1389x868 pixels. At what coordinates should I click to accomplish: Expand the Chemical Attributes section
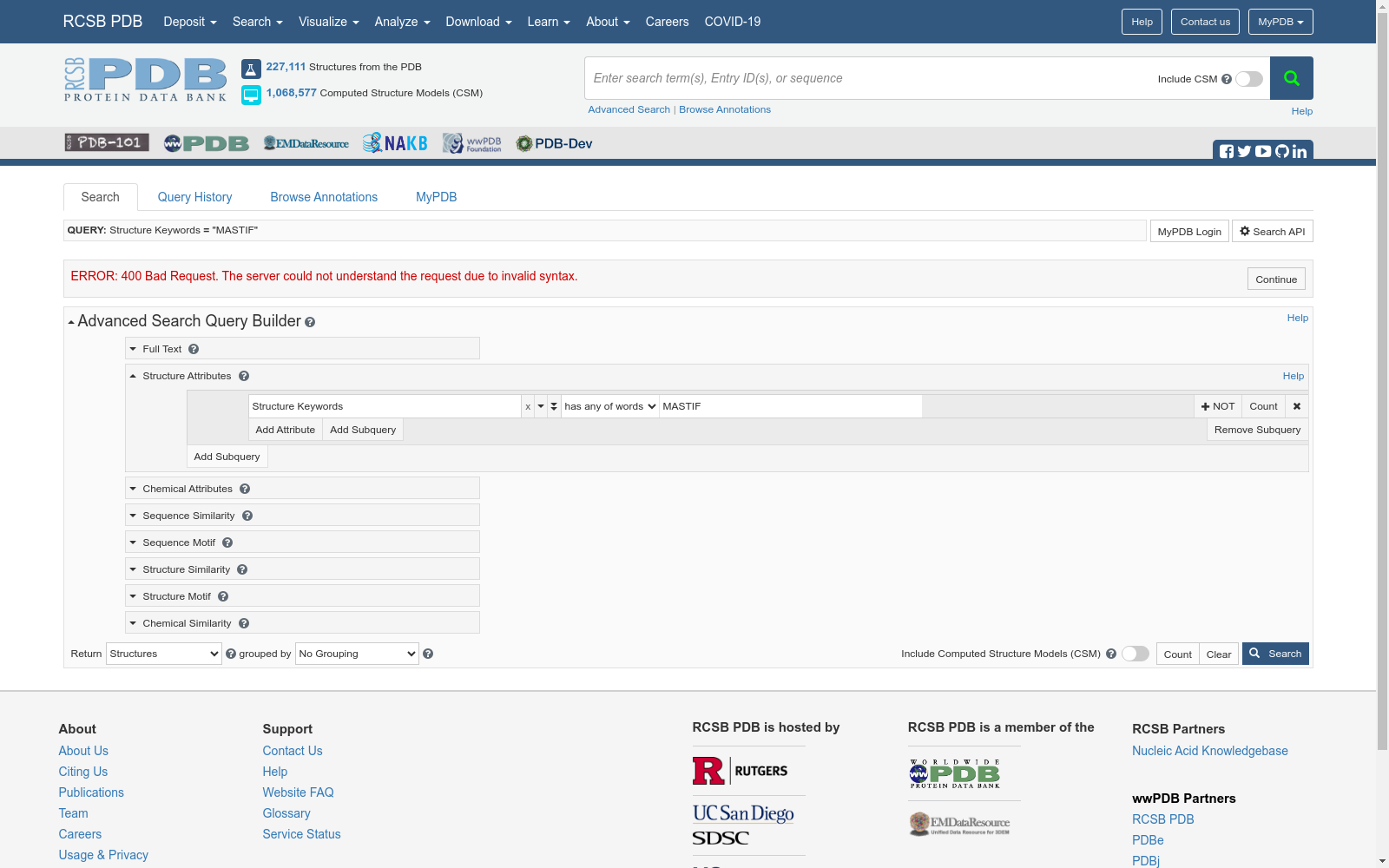click(133, 489)
